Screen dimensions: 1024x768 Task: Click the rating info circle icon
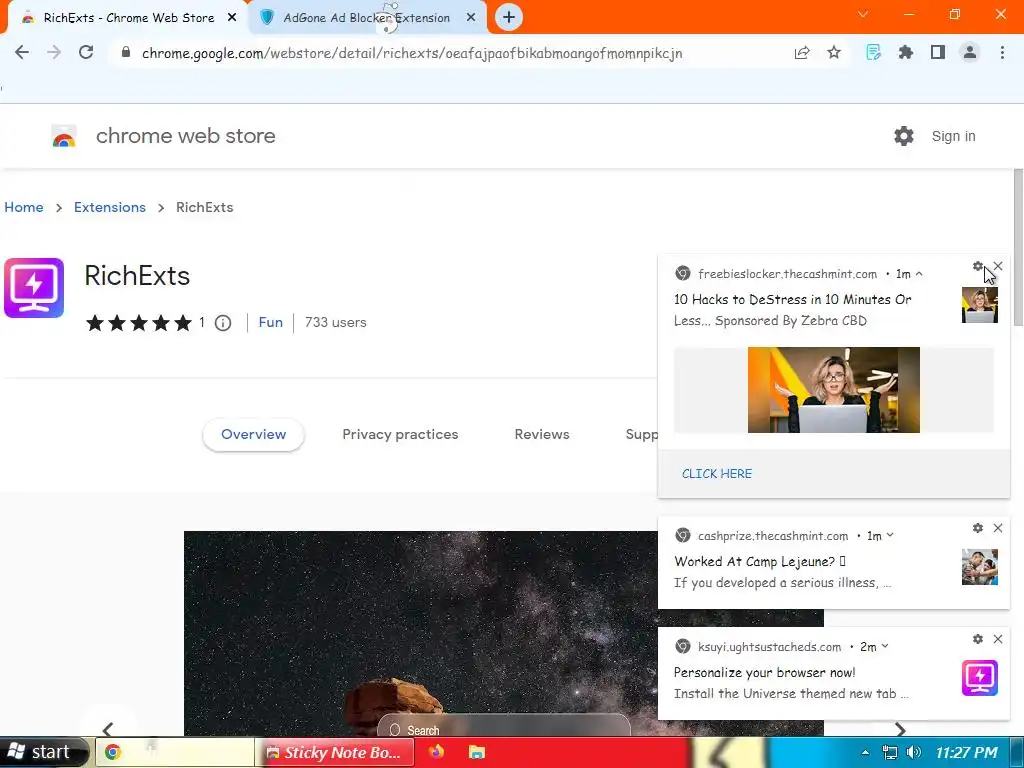coord(223,323)
